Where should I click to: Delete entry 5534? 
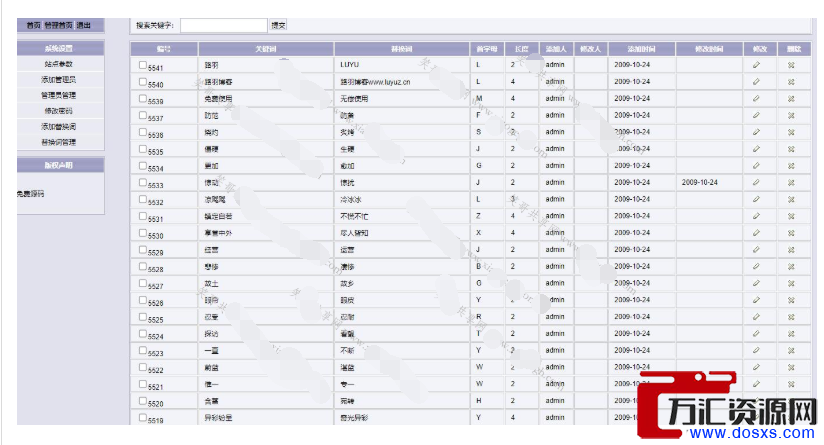[791, 166]
